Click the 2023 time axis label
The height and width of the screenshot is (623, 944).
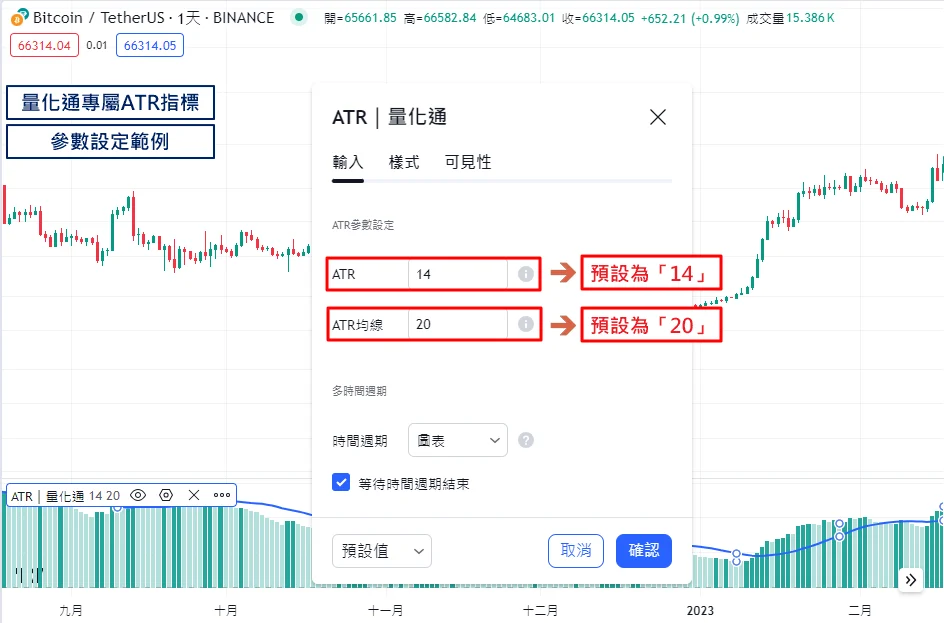(x=700, y=610)
